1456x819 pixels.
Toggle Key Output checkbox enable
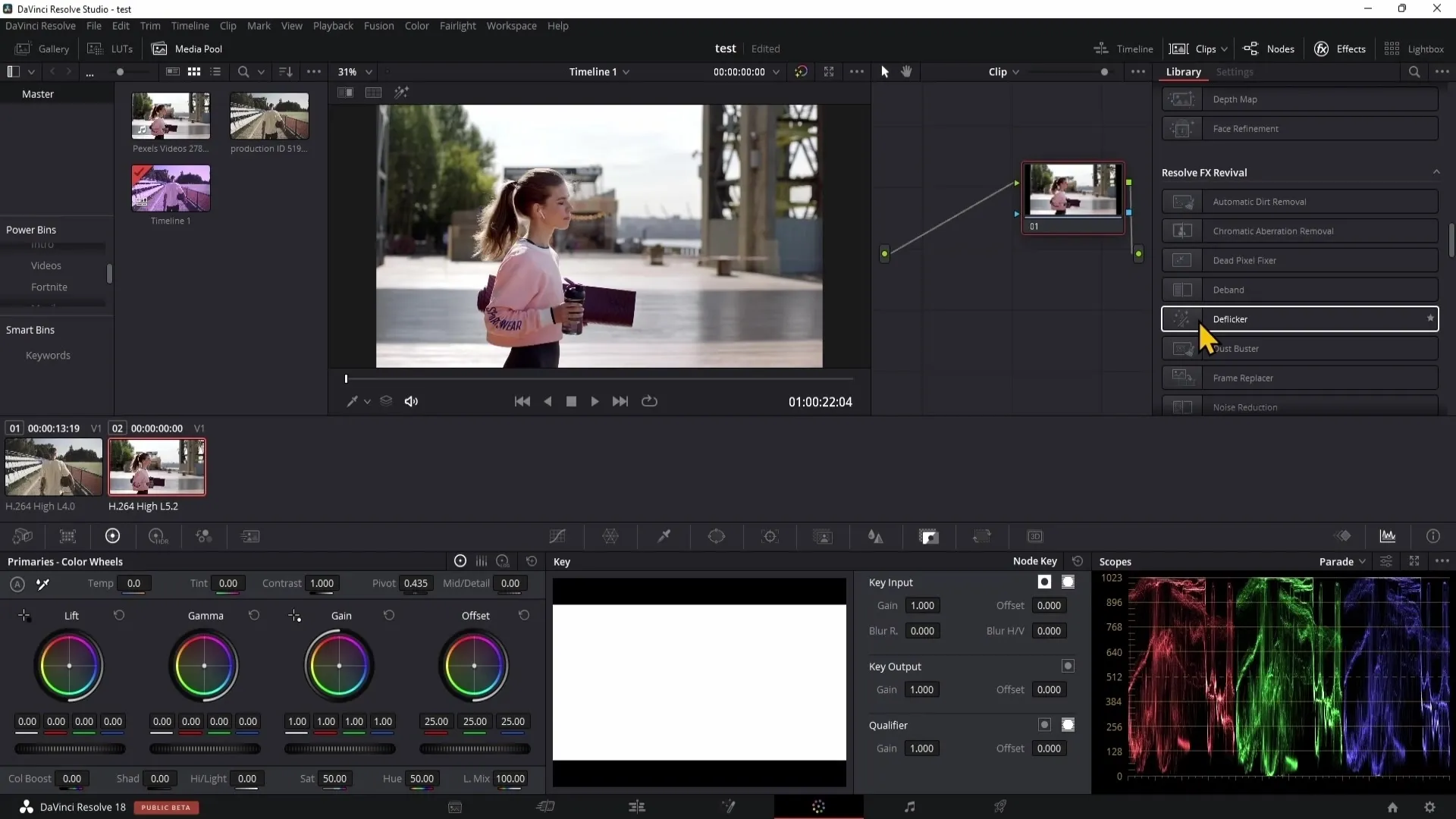[x=1071, y=666]
